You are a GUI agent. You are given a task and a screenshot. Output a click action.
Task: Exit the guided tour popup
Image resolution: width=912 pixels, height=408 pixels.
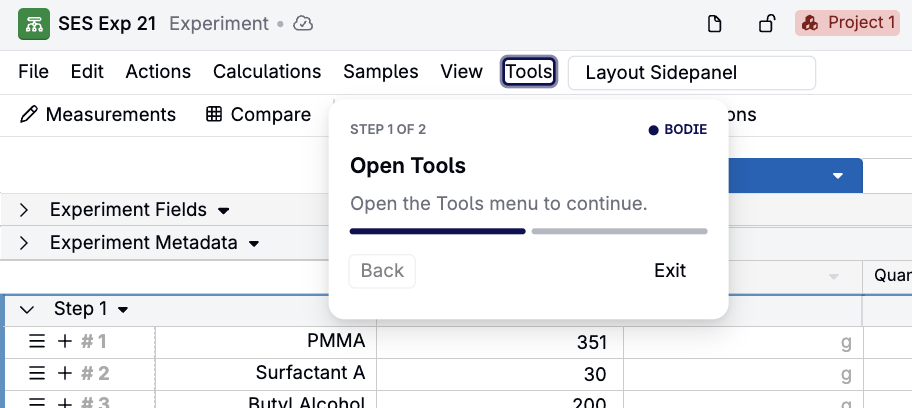670,271
